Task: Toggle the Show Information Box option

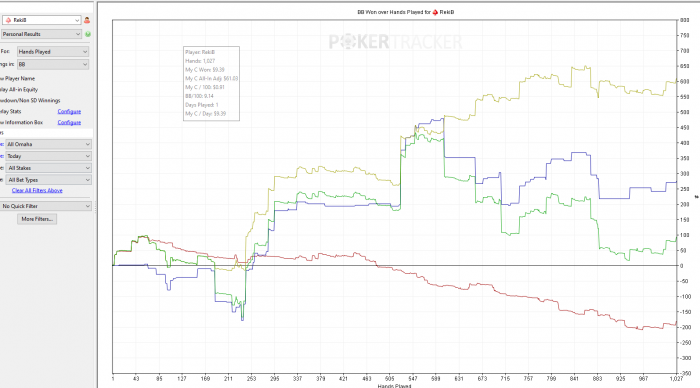Action: click(x=21, y=122)
